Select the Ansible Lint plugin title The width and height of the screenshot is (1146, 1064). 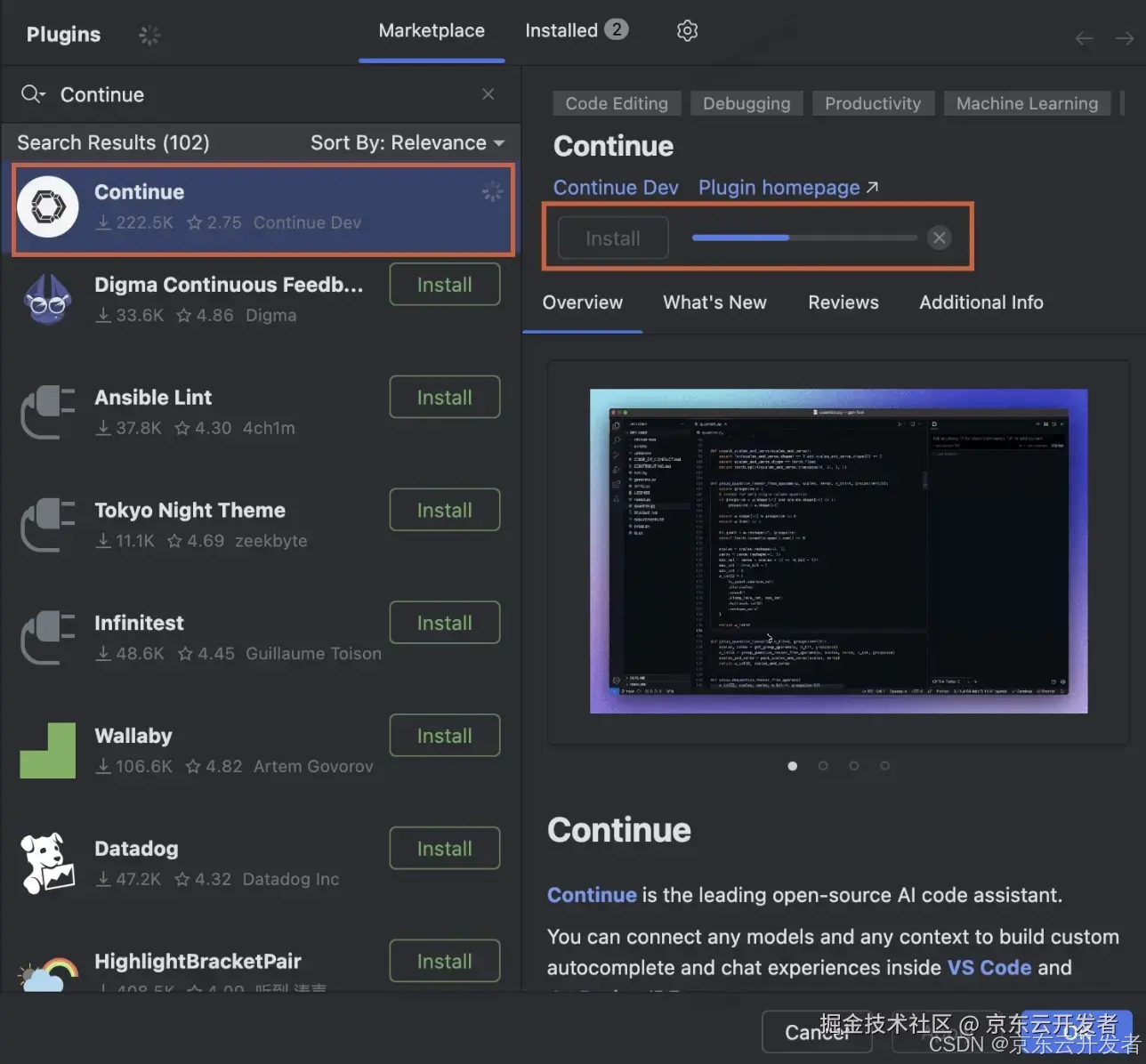pyautogui.click(x=153, y=398)
